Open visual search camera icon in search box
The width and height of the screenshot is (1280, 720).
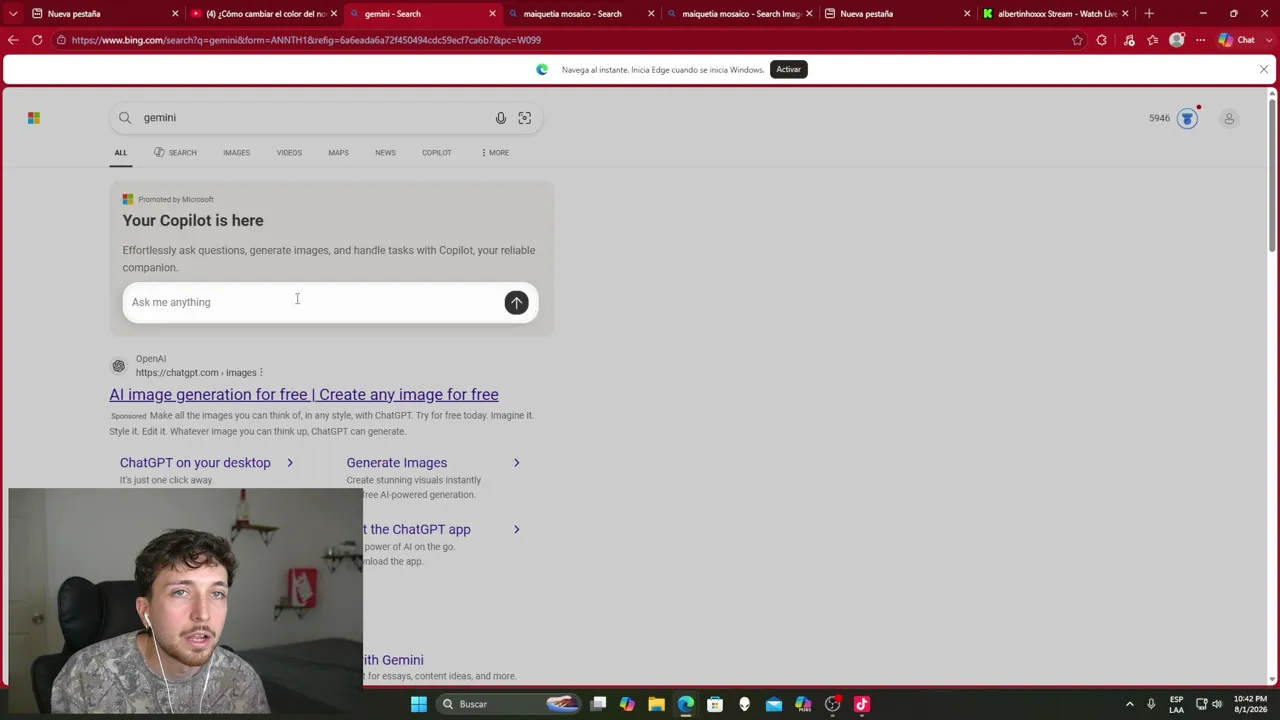[x=525, y=118]
